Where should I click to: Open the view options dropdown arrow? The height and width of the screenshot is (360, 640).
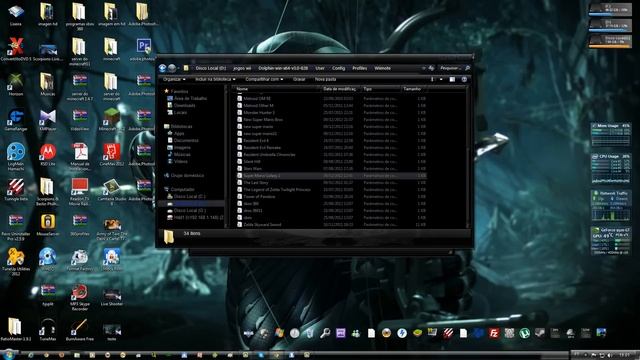[x=441, y=79]
